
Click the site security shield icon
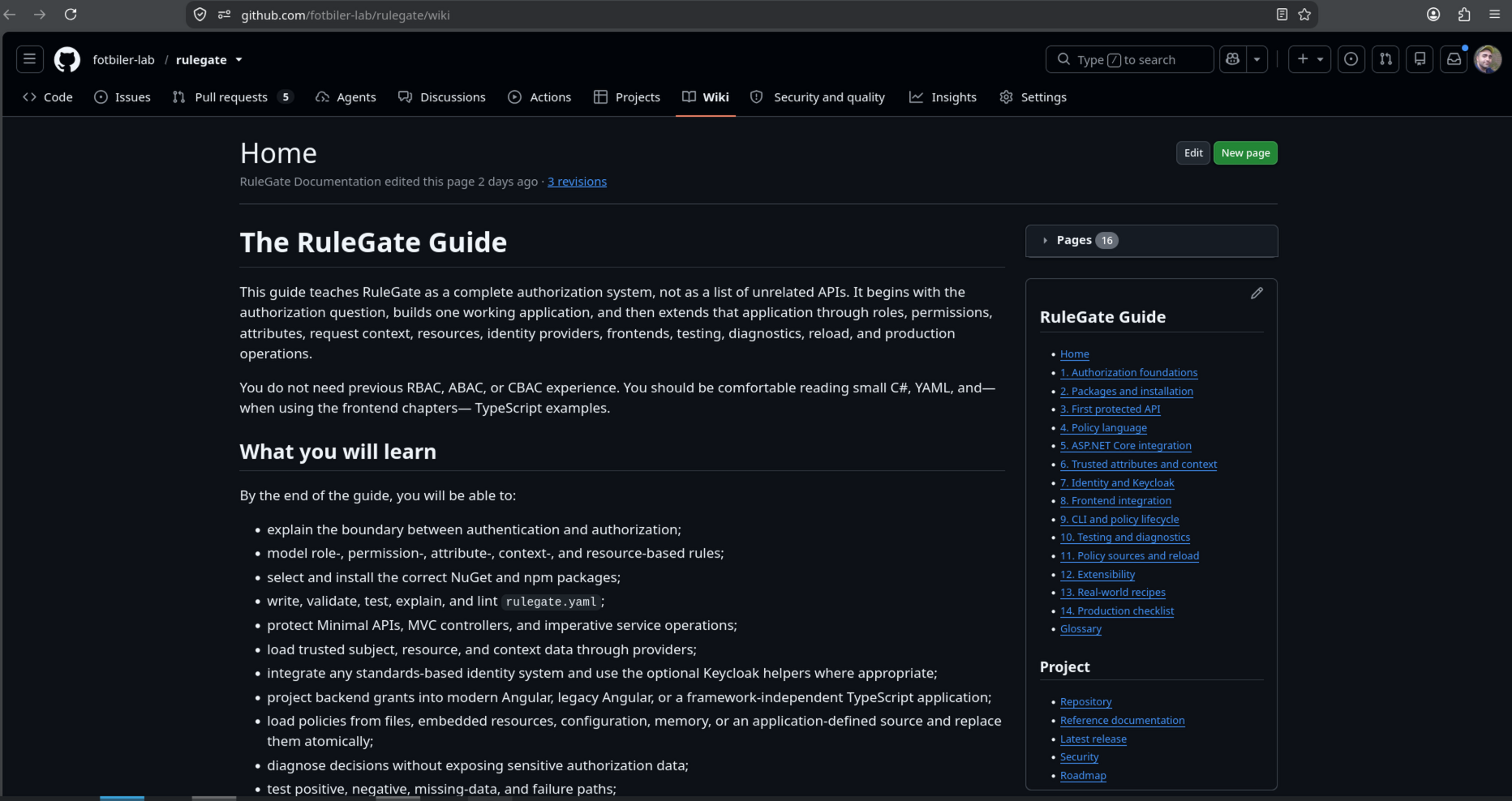pyautogui.click(x=200, y=15)
